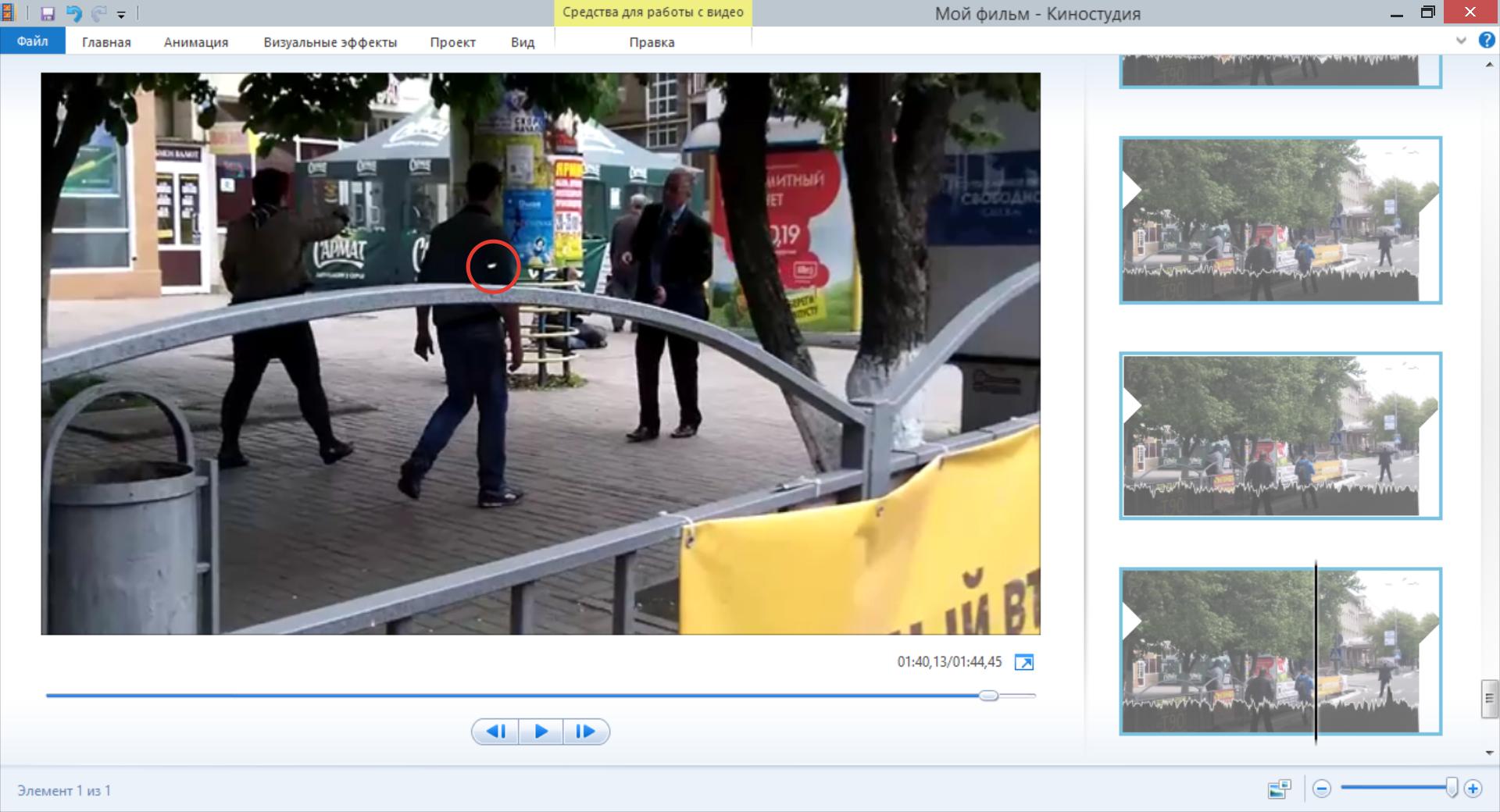Click the Элемент 1 из 1 status text

pyautogui.click(x=64, y=791)
